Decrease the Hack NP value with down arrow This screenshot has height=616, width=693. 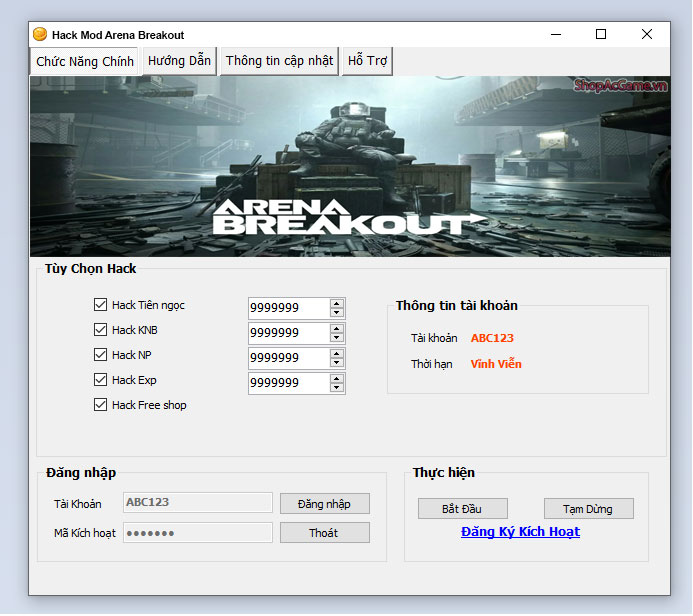point(337,363)
